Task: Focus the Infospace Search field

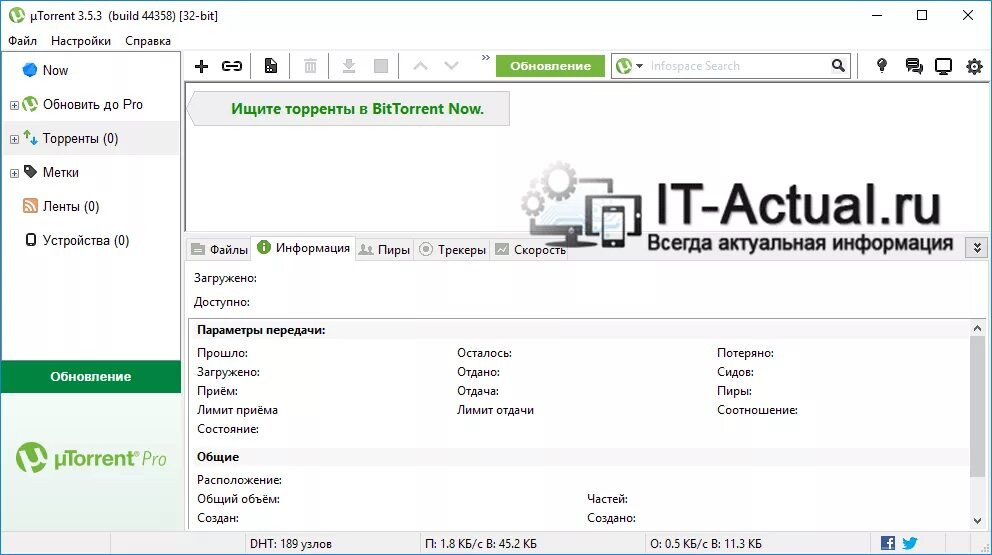Action: point(738,66)
